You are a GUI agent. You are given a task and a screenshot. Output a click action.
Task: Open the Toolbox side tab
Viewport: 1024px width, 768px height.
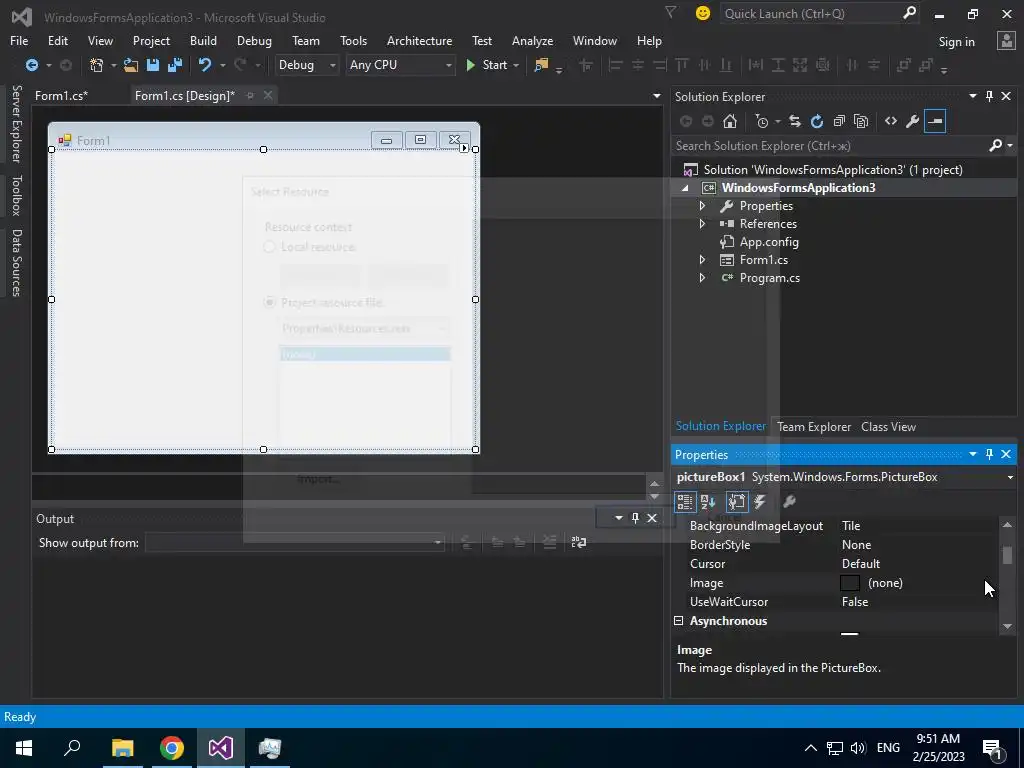pos(16,195)
